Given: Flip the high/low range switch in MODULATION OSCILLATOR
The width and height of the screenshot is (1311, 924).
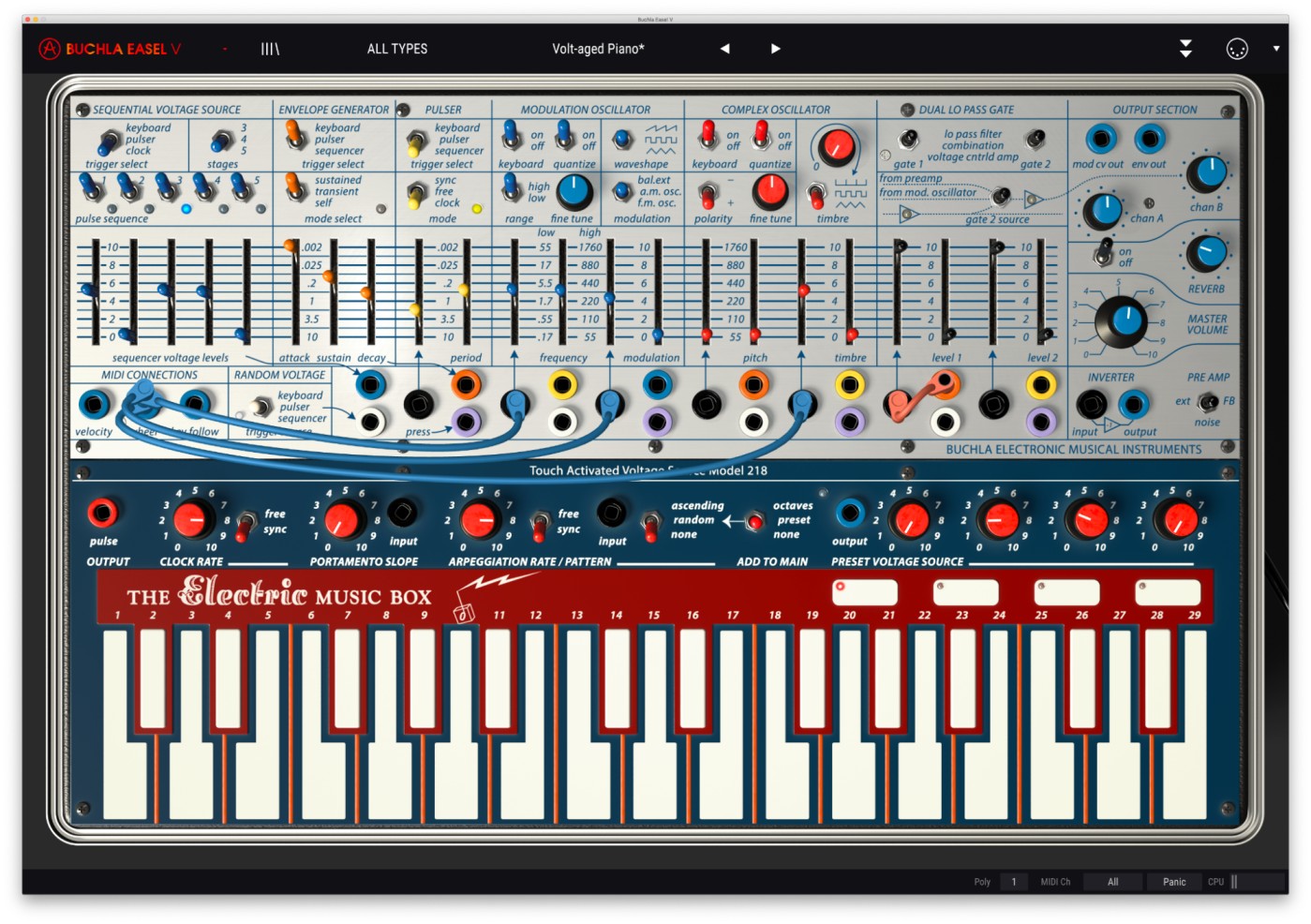Looking at the screenshot, I should click(x=513, y=189).
